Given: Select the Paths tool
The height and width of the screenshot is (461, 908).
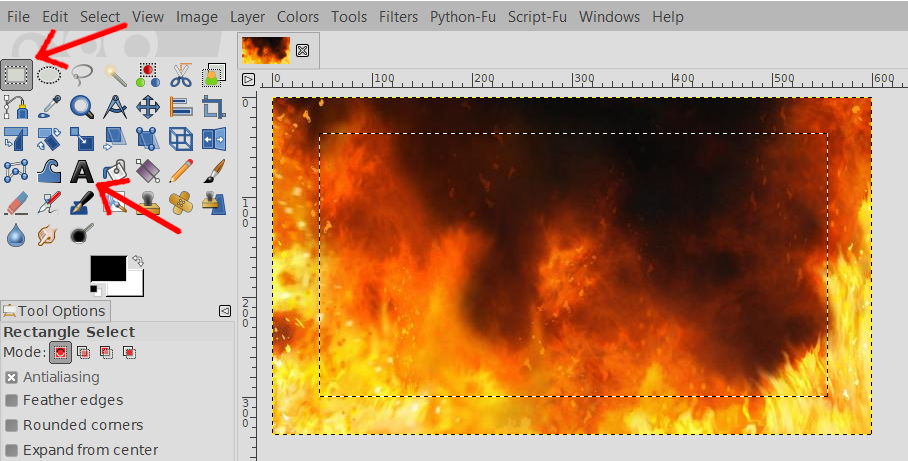Looking at the screenshot, I should 16,107.
